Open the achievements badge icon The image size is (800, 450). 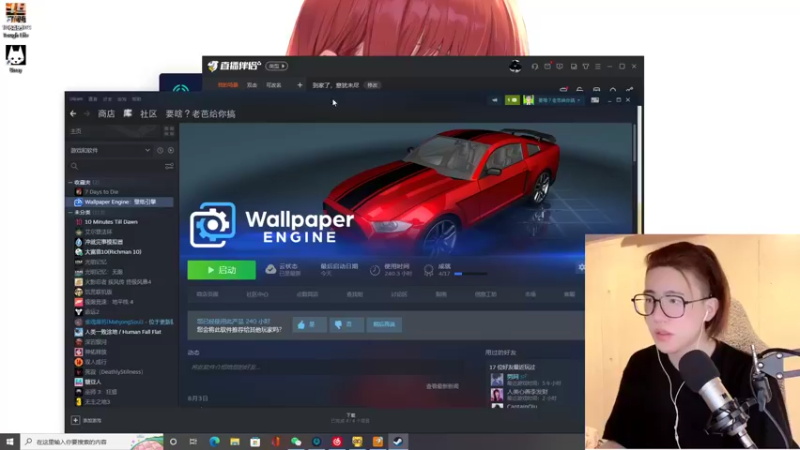(x=429, y=270)
